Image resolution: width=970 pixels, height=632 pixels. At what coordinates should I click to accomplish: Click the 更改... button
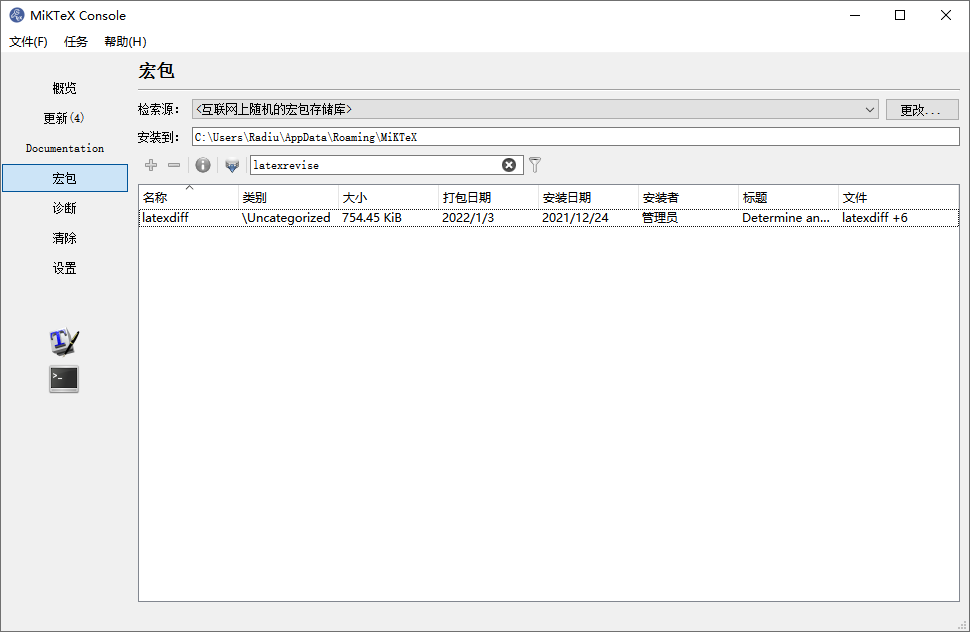point(922,109)
